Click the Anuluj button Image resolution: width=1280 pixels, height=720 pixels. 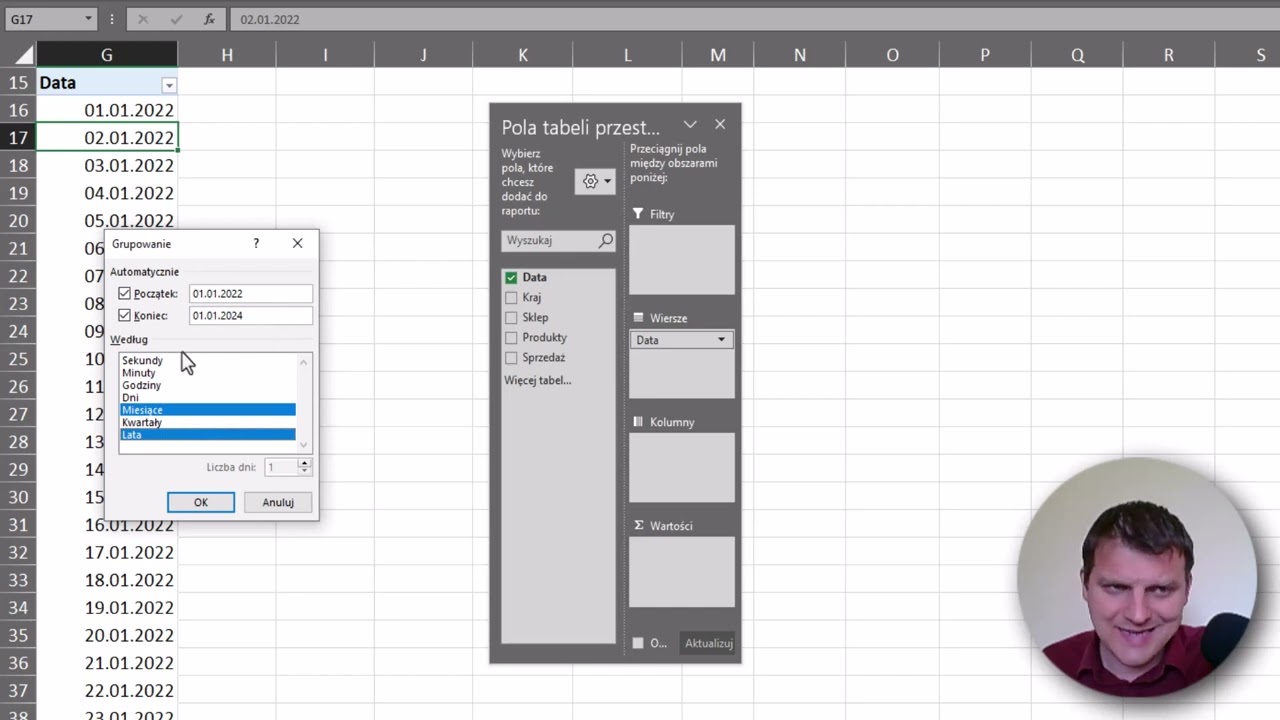(278, 502)
